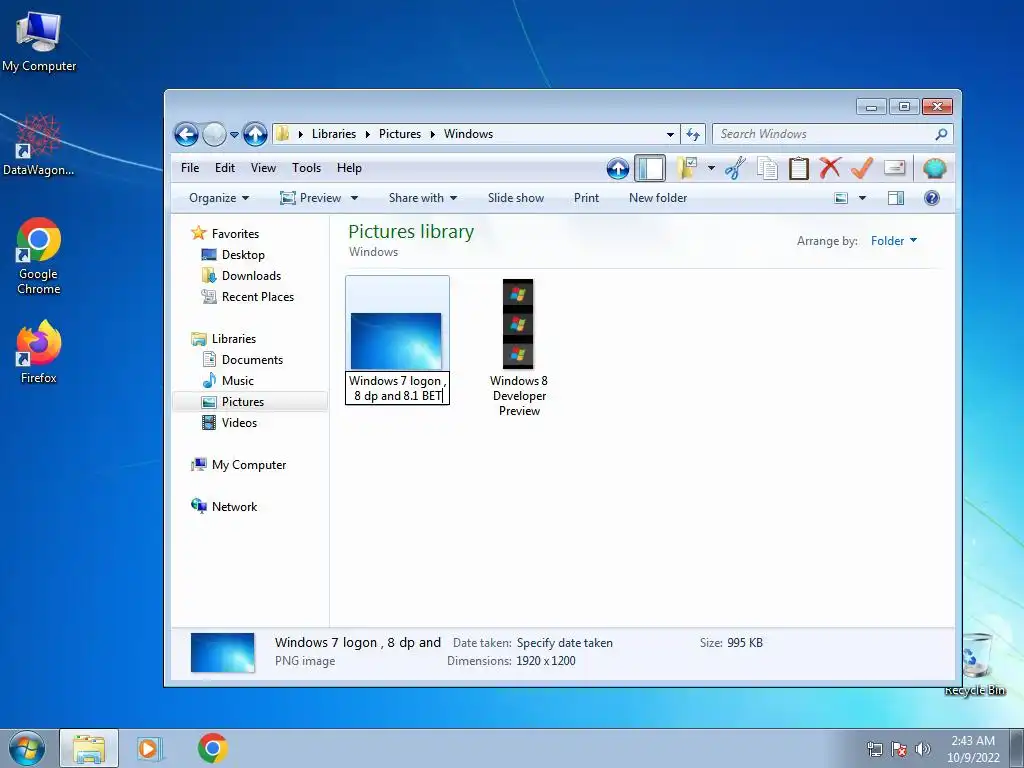
Task: Open the Organize dropdown menu
Action: coord(219,198)
